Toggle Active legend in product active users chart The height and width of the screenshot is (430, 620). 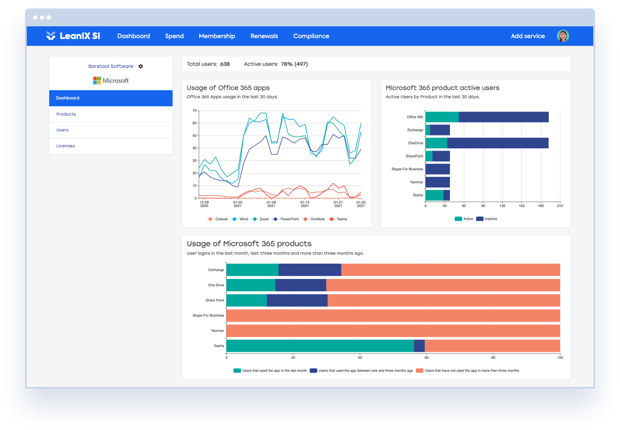point(464,219)
